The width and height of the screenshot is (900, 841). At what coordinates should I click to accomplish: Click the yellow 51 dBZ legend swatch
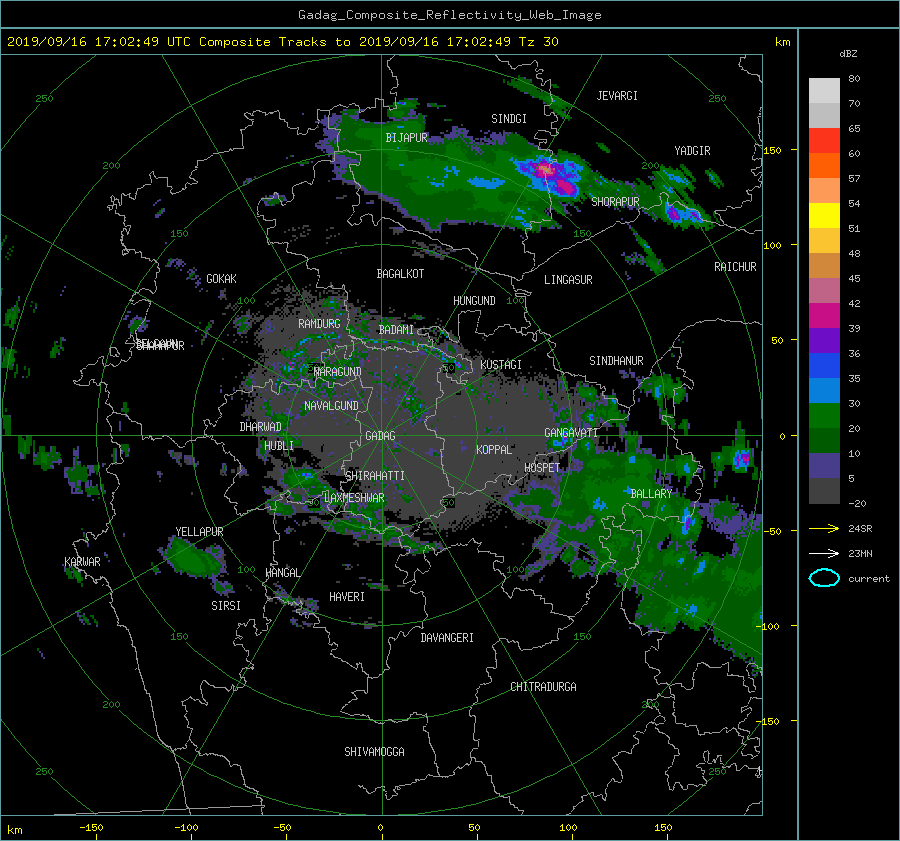(824, 215)
